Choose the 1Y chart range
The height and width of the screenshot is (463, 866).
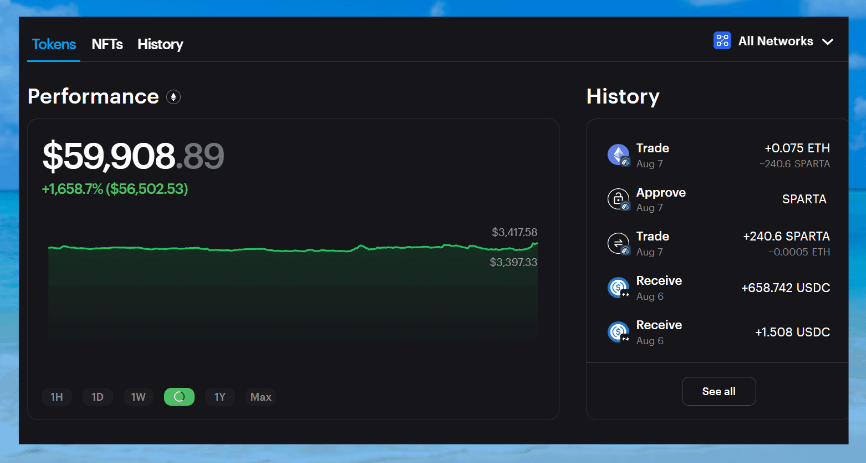(x=220, y=397)
